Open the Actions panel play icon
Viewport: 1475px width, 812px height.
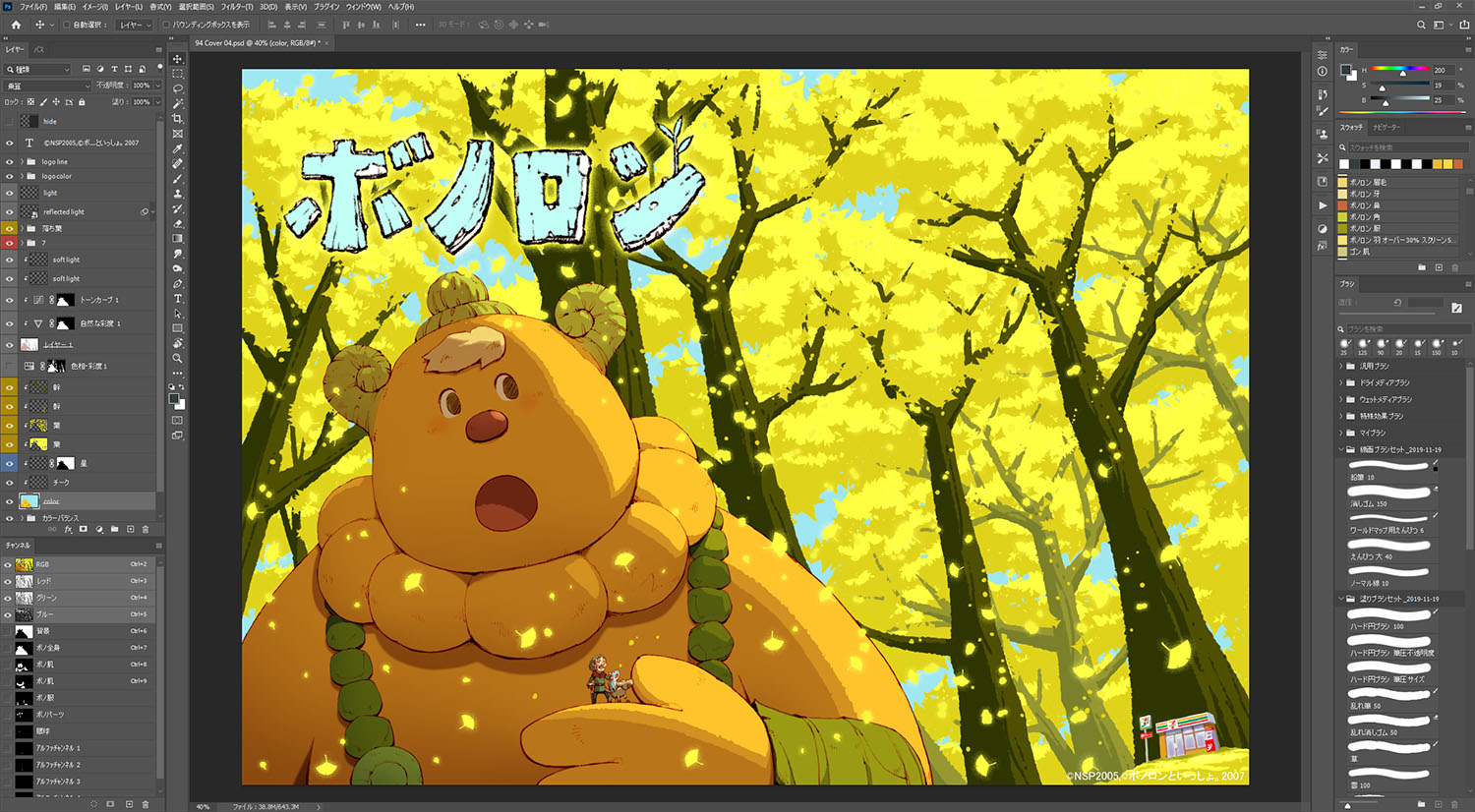click(x=1323, y=205)
